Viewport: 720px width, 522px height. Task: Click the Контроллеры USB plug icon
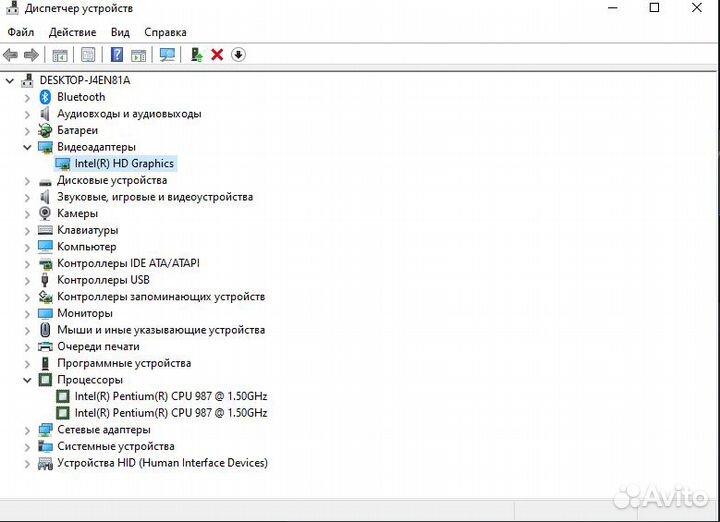(45, 280)
